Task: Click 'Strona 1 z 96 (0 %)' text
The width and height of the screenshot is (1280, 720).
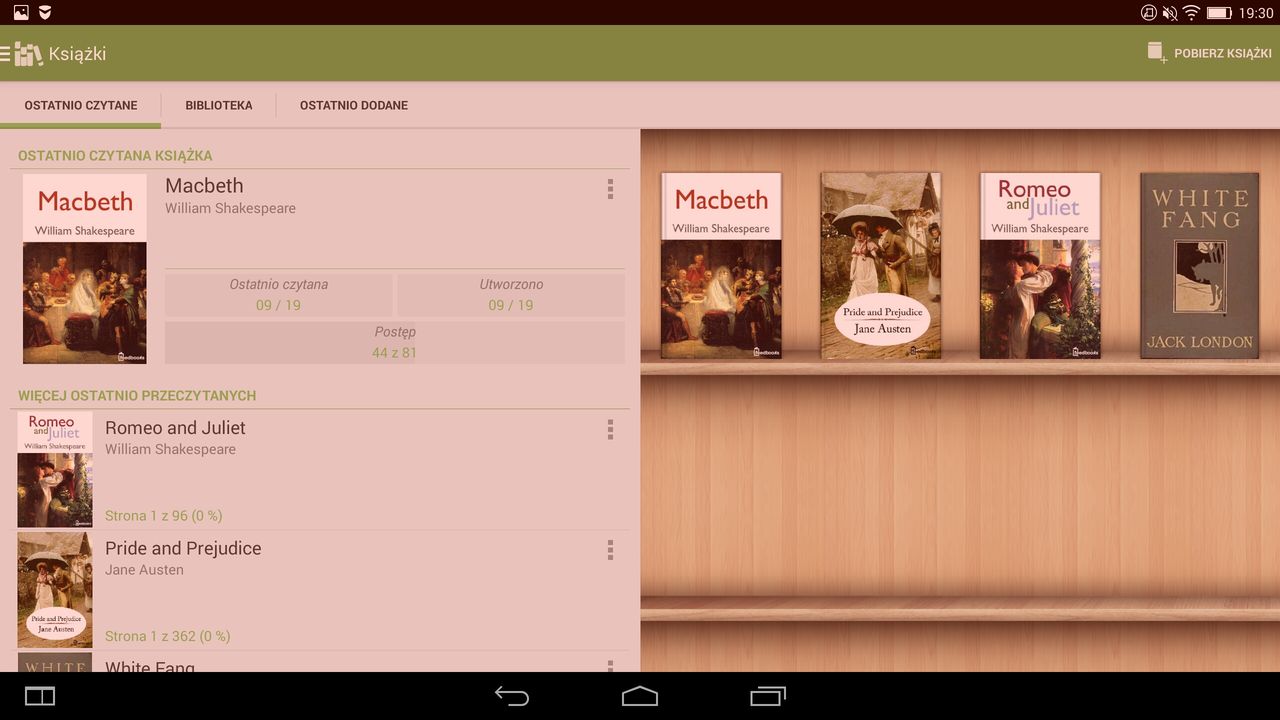Action: coord(164,516)
